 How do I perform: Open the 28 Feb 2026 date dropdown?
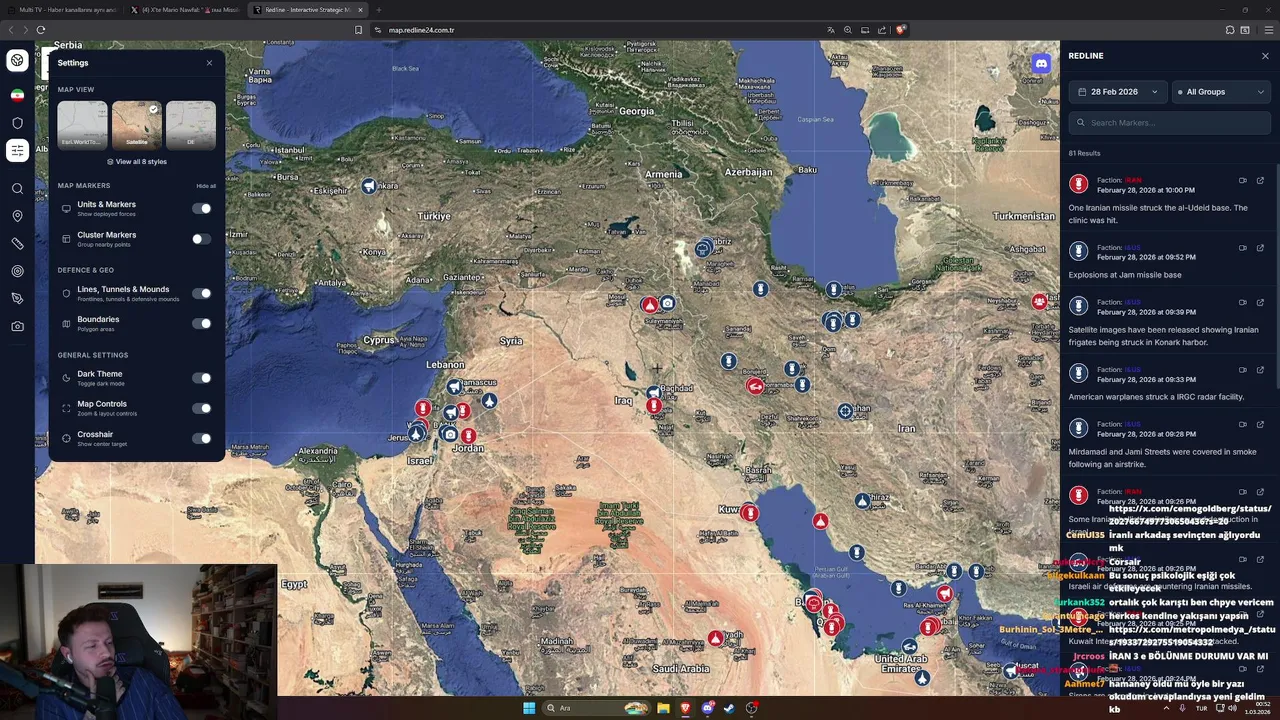[1118, 92]
